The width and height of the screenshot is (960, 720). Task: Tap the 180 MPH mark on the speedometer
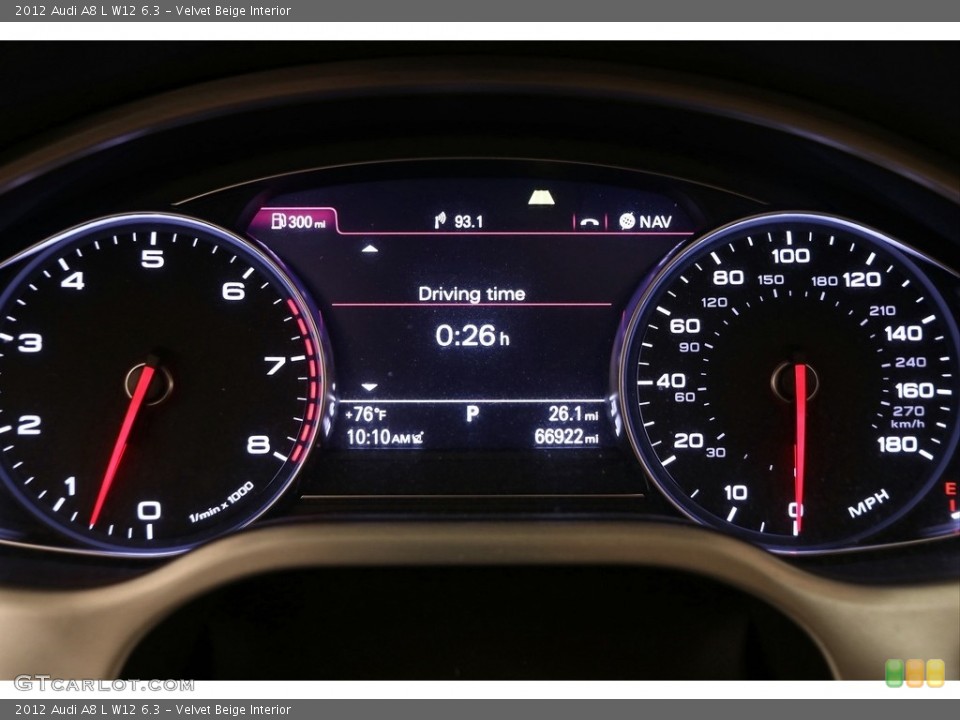[898, 444]
